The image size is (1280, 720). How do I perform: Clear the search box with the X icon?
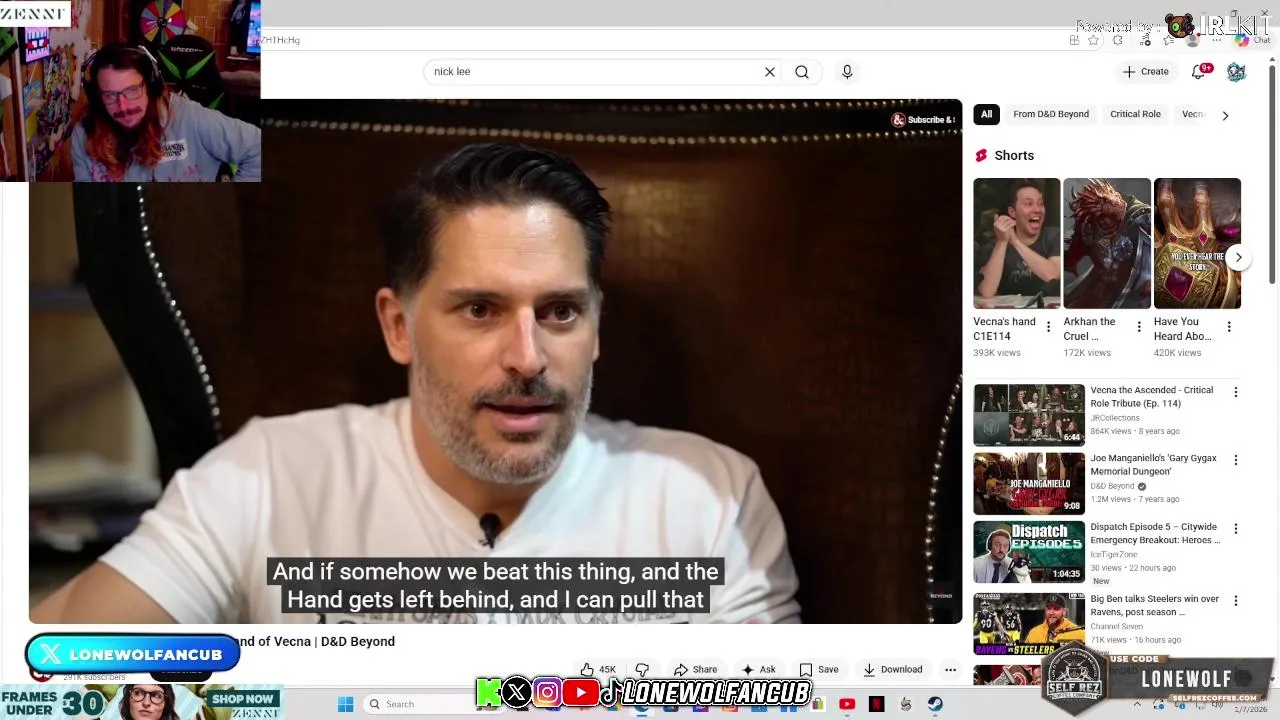[770, 72]
